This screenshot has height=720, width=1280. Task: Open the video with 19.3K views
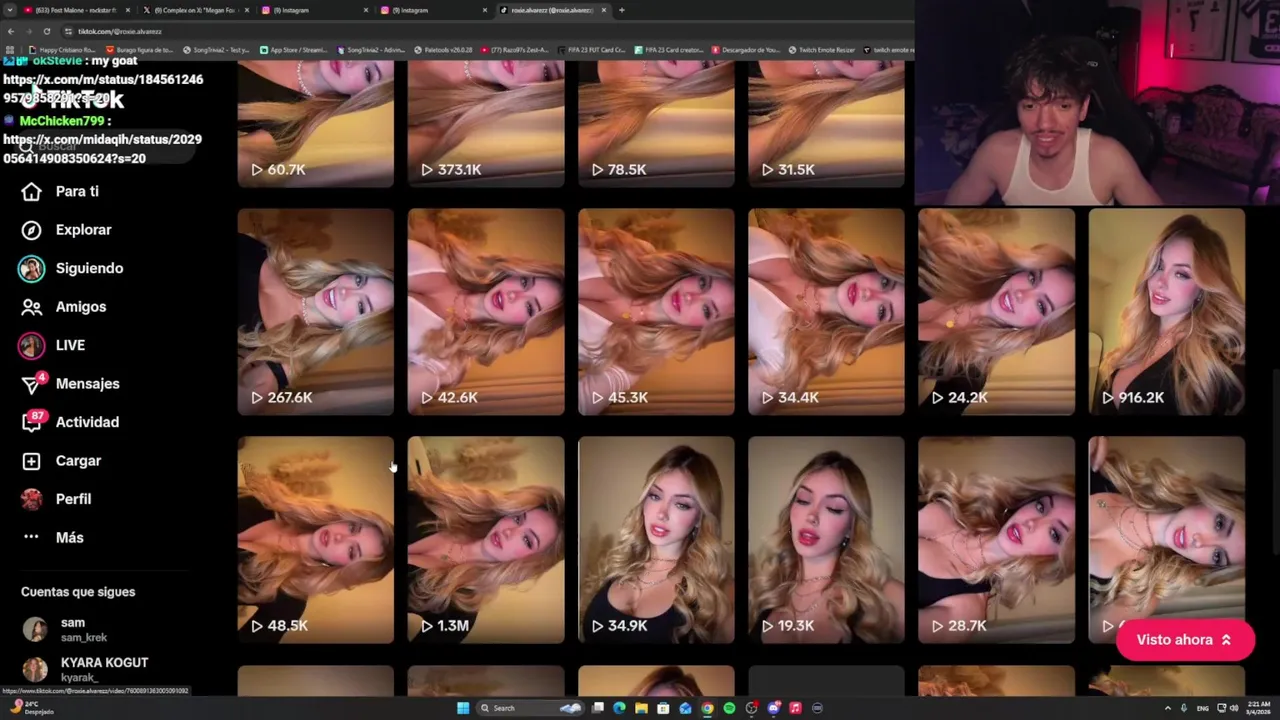[x=826, y=539]
